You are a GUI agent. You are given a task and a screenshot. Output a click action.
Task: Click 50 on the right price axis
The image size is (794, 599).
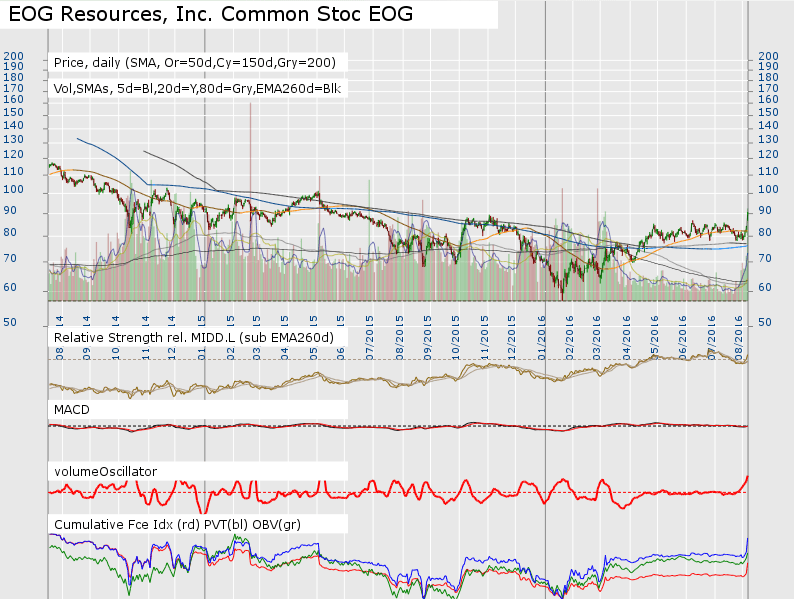click(765, 323)
